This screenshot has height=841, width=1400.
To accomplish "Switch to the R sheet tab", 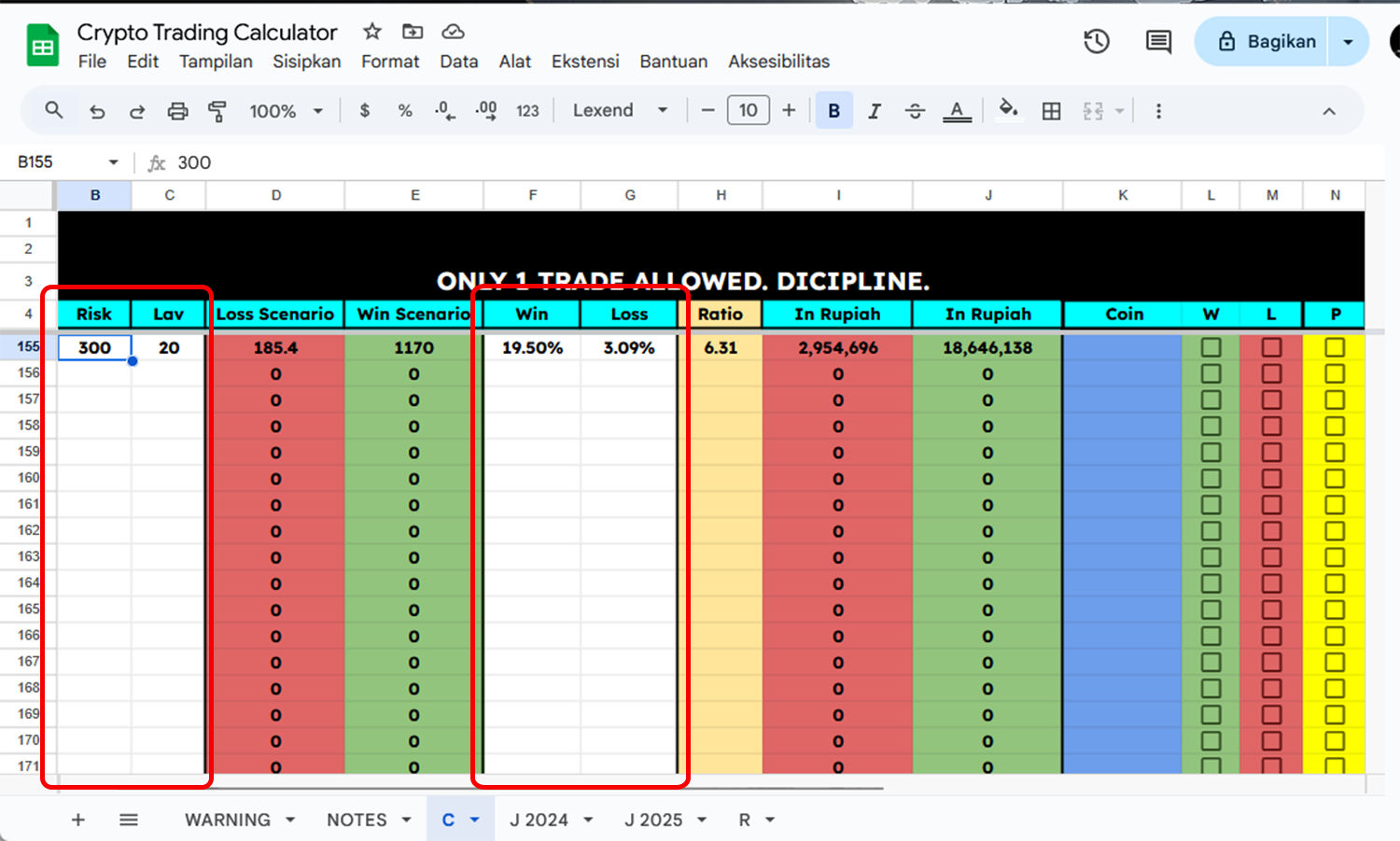I will [744, 820].
